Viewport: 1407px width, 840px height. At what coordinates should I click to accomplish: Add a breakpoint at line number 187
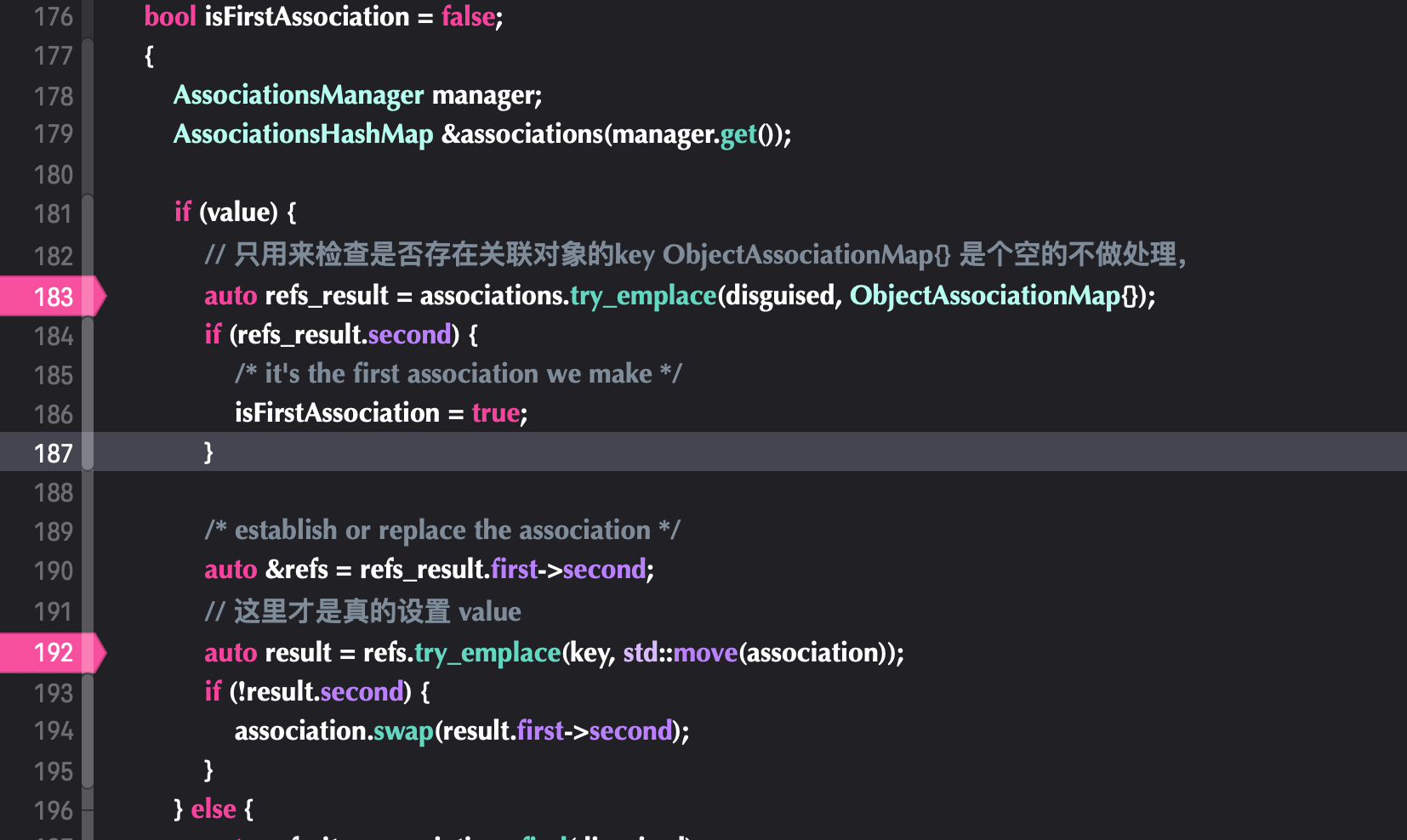pyautogui.click(x=53, y=453)
